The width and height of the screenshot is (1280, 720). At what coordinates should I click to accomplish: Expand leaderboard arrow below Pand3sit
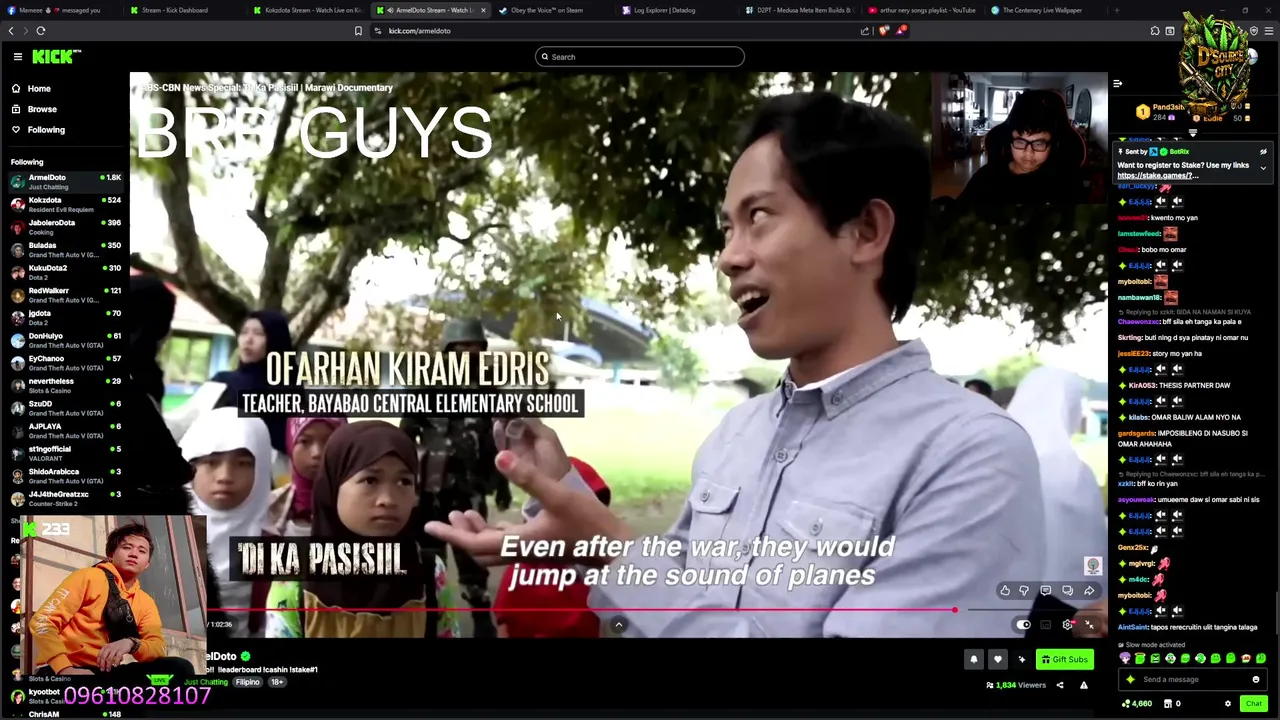click(1192, 133)
